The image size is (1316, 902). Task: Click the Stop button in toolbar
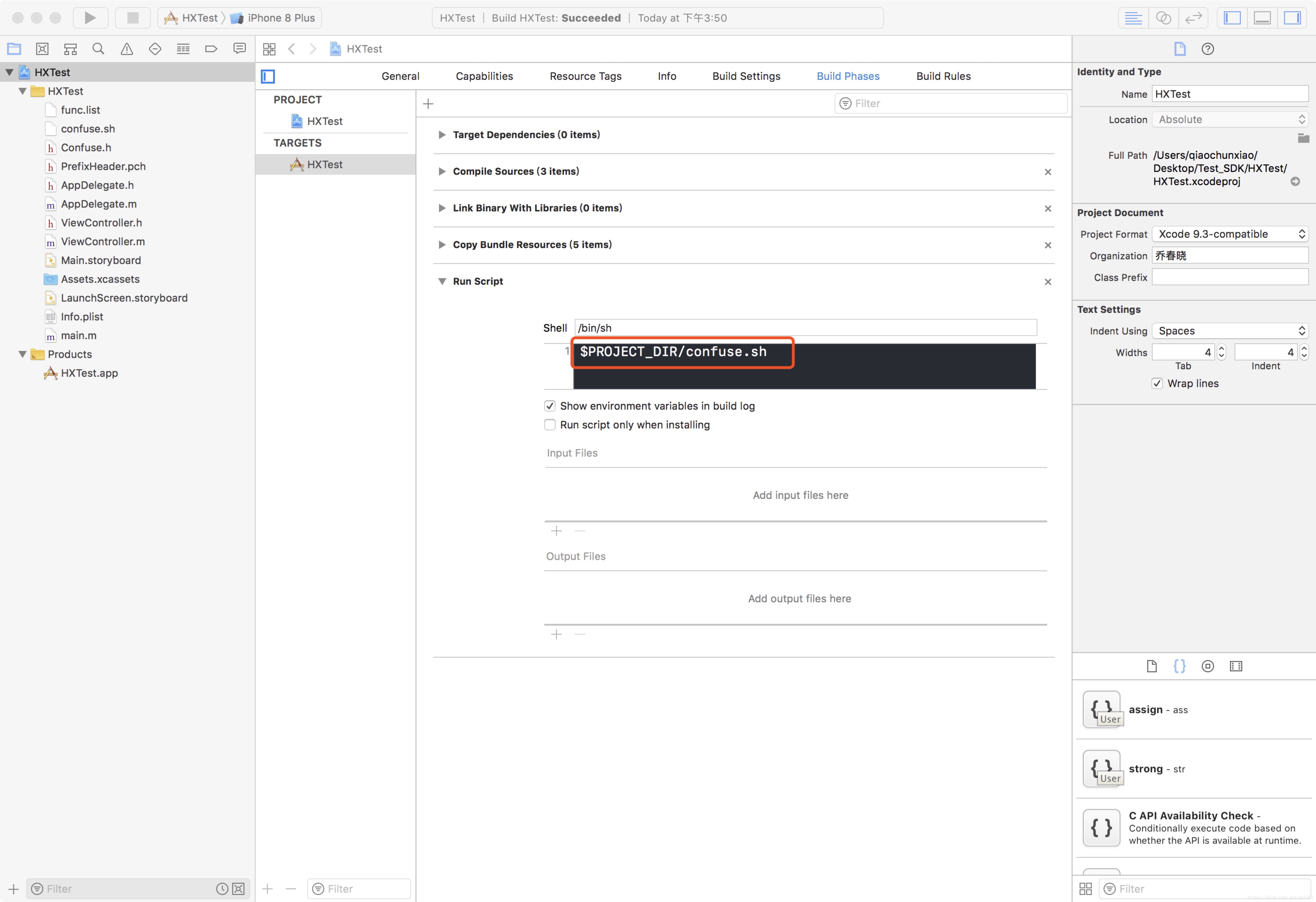point(133,18)
